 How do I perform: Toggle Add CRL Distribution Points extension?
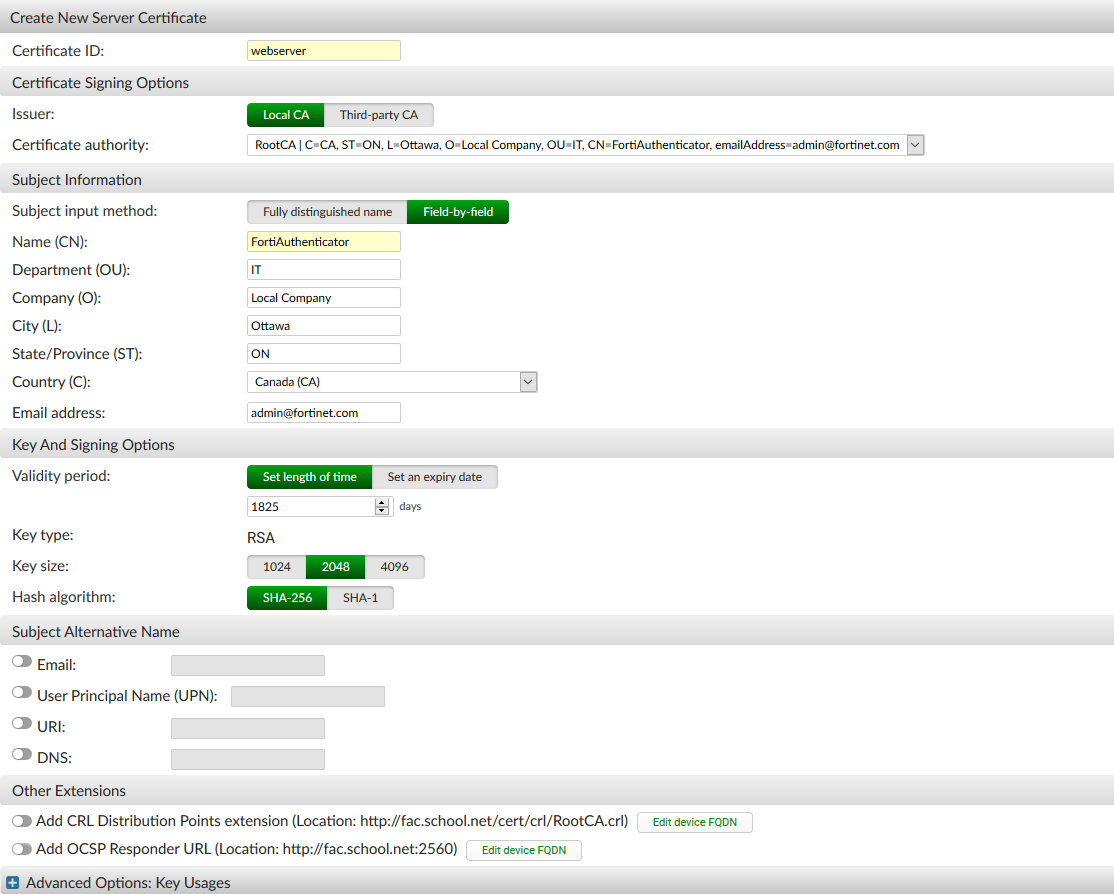pos(22,821)
